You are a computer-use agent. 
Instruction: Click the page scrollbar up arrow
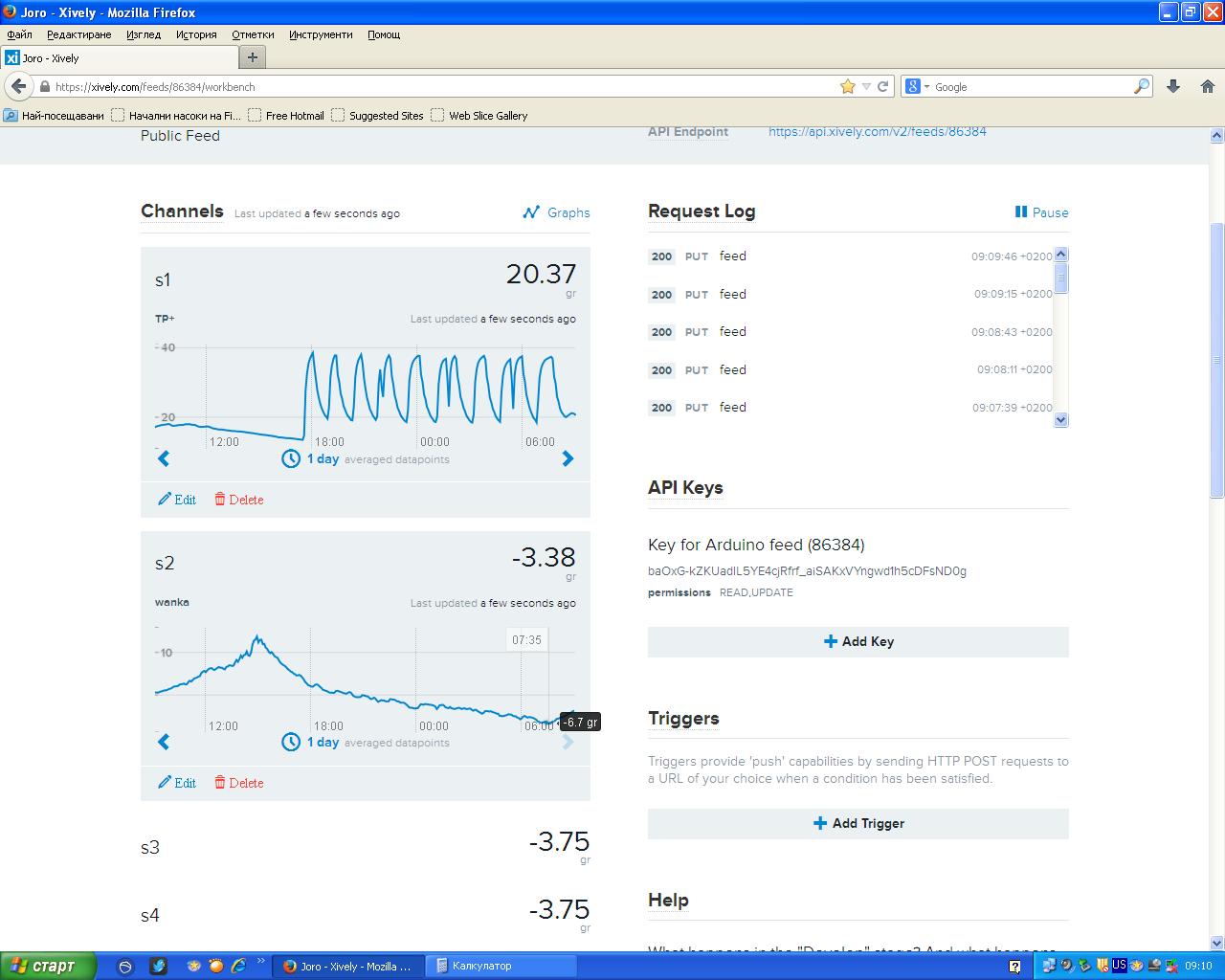pos(1217,136)
